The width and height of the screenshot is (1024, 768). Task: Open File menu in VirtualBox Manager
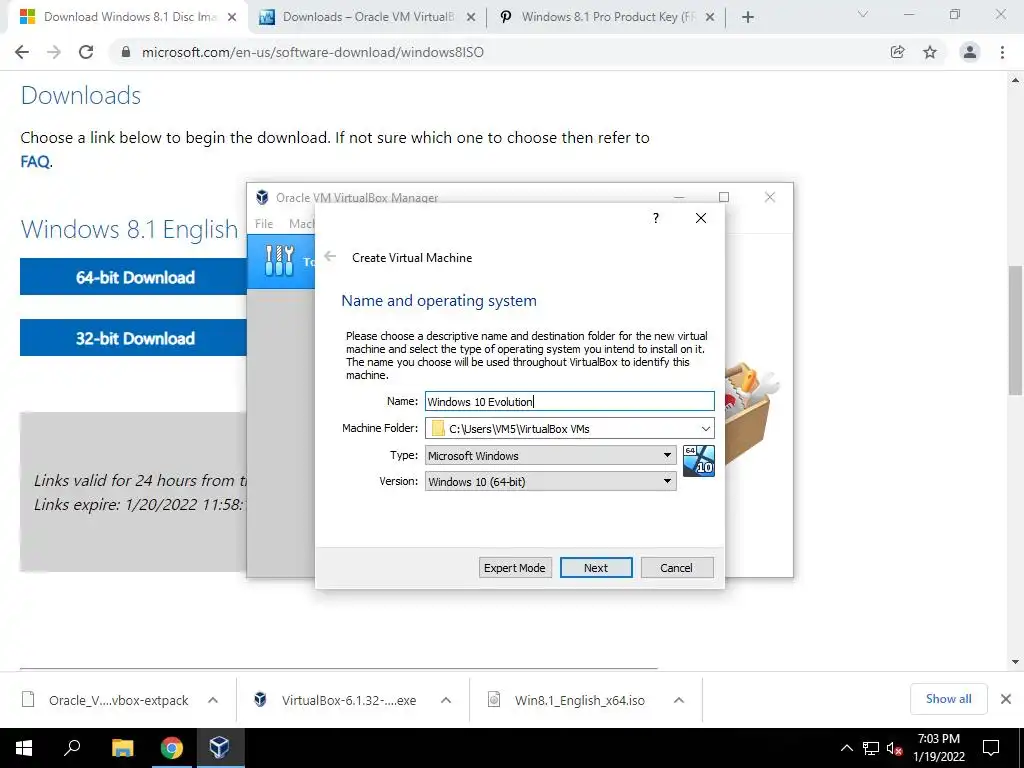click(264, 223)
